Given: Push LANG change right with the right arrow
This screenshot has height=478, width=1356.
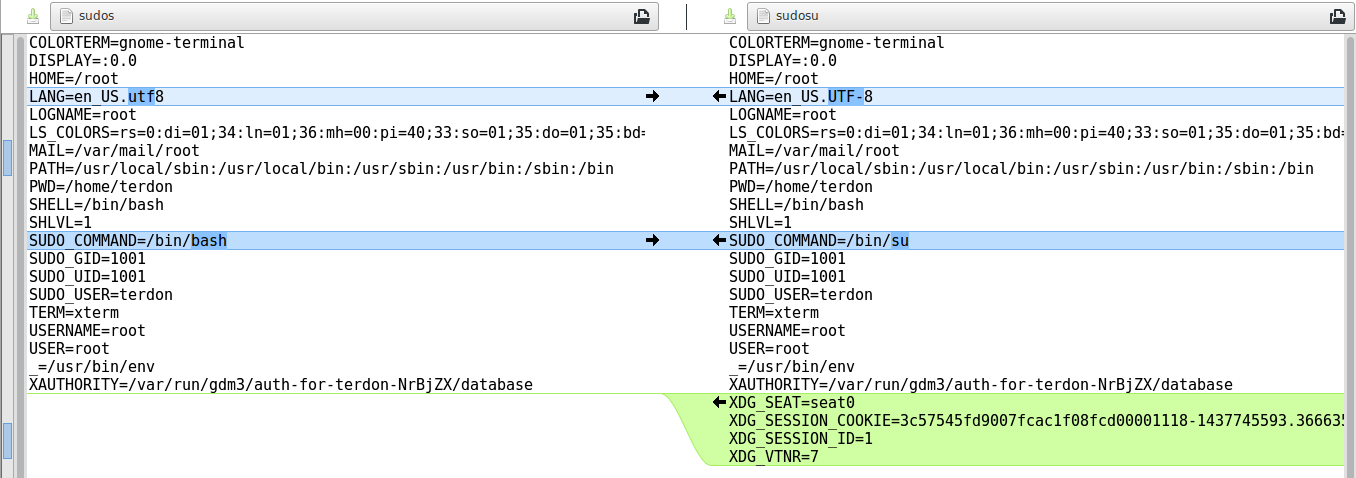Looking at the screenshot, I should (x=653, y=97).
